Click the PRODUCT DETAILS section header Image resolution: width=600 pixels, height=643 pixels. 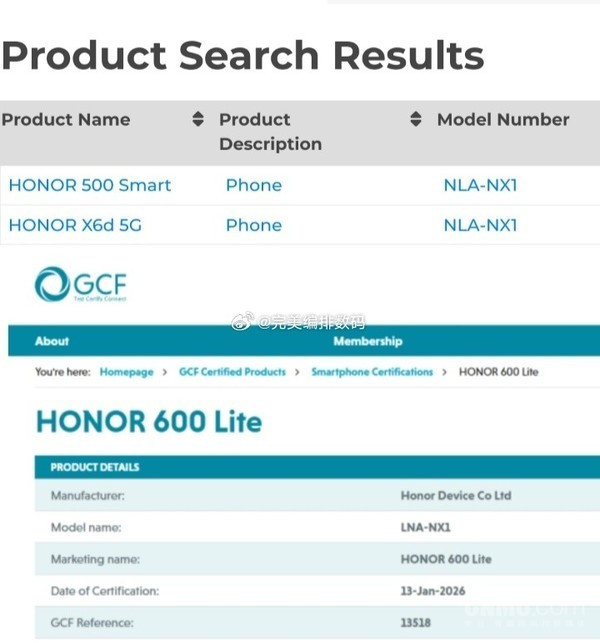tap(95, 467)
